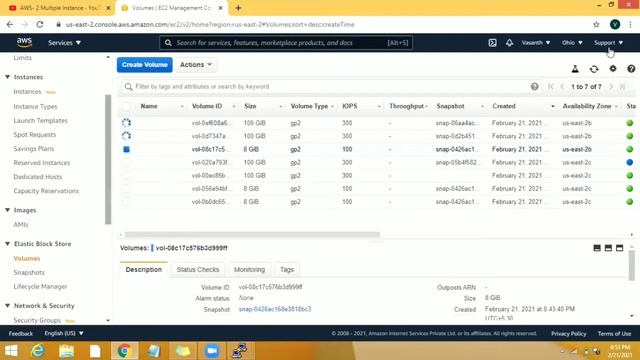Open snapshot snap-0426ac168e3818bc3 link
640x360 pixels.
click(275, 309)
